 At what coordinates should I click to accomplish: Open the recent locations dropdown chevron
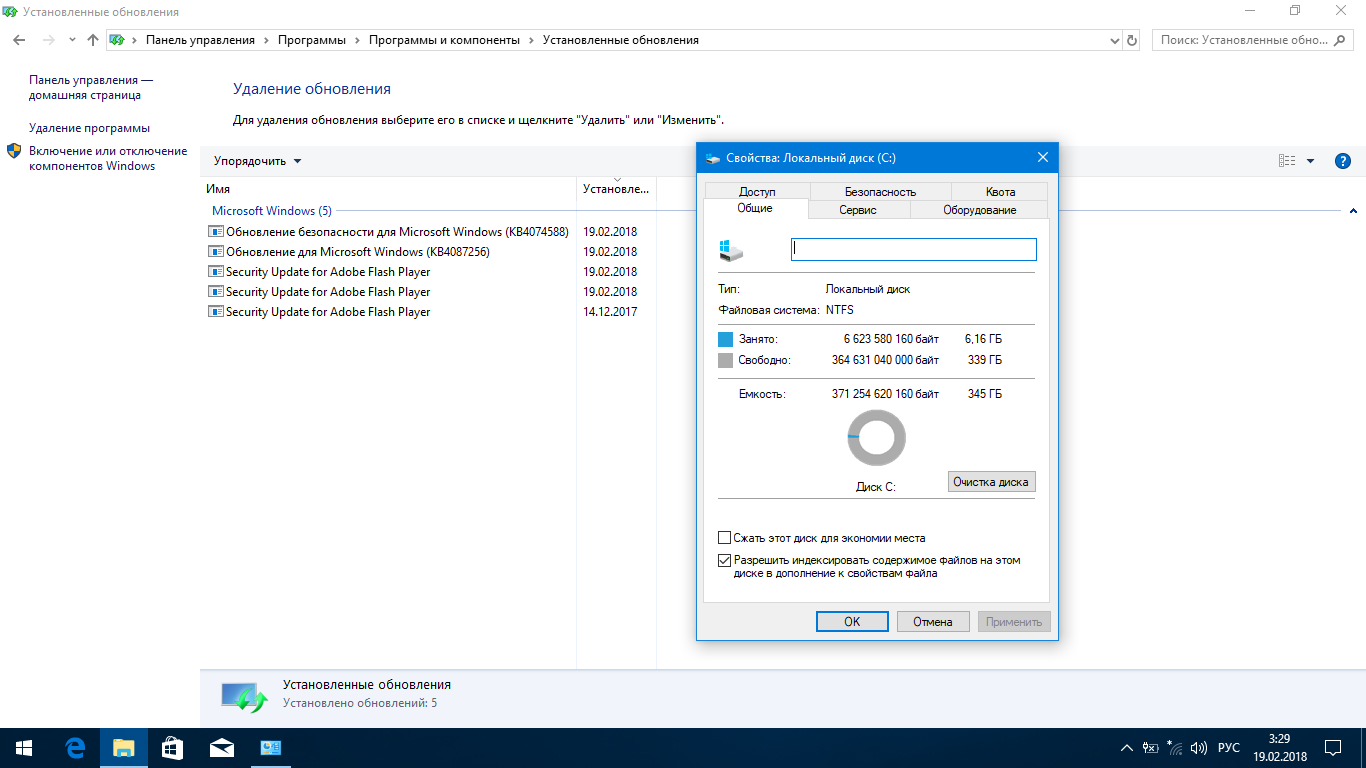click(72, 40)
